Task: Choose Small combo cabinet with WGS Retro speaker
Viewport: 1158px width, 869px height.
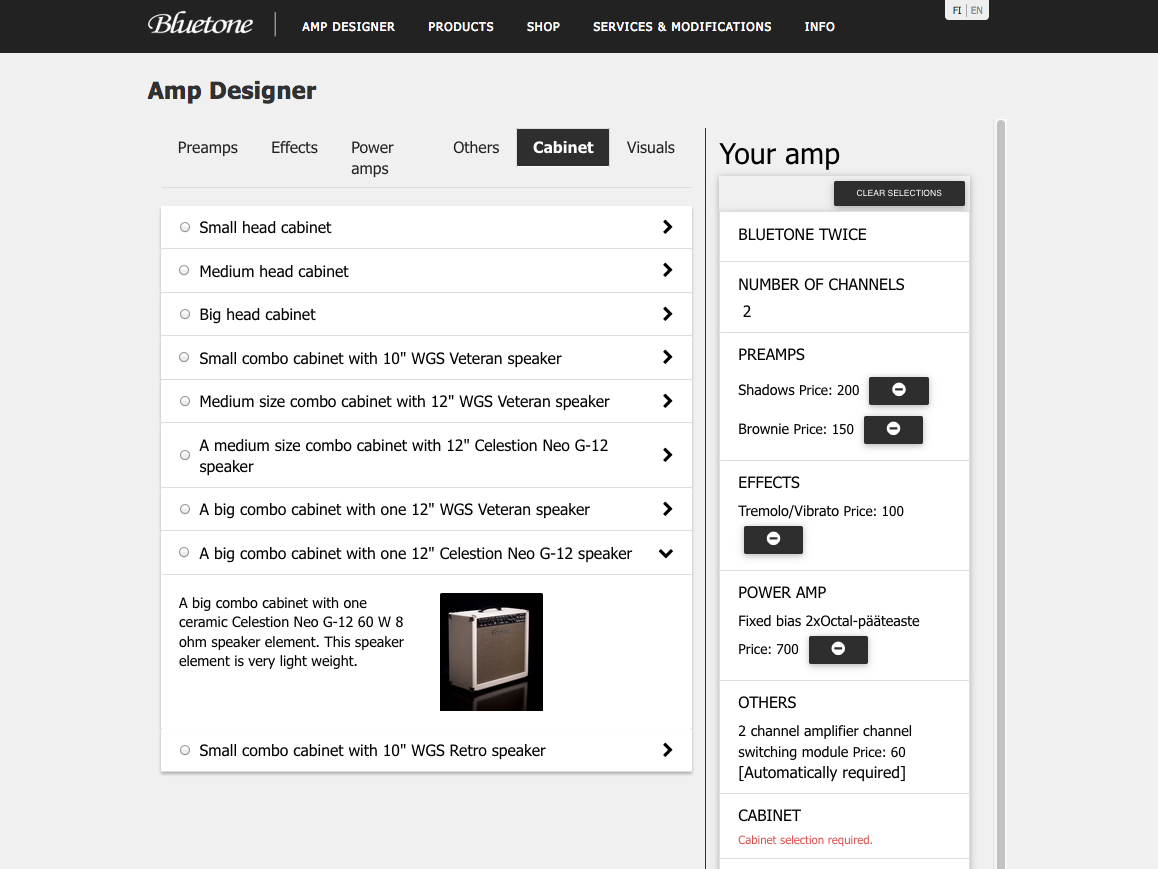Action: pos(185,750)
